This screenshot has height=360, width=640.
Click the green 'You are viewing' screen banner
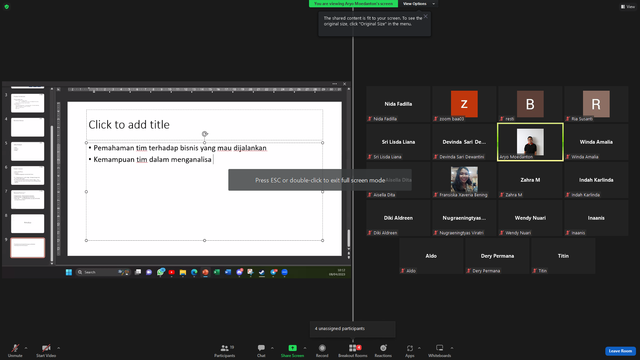coord(353,4)
